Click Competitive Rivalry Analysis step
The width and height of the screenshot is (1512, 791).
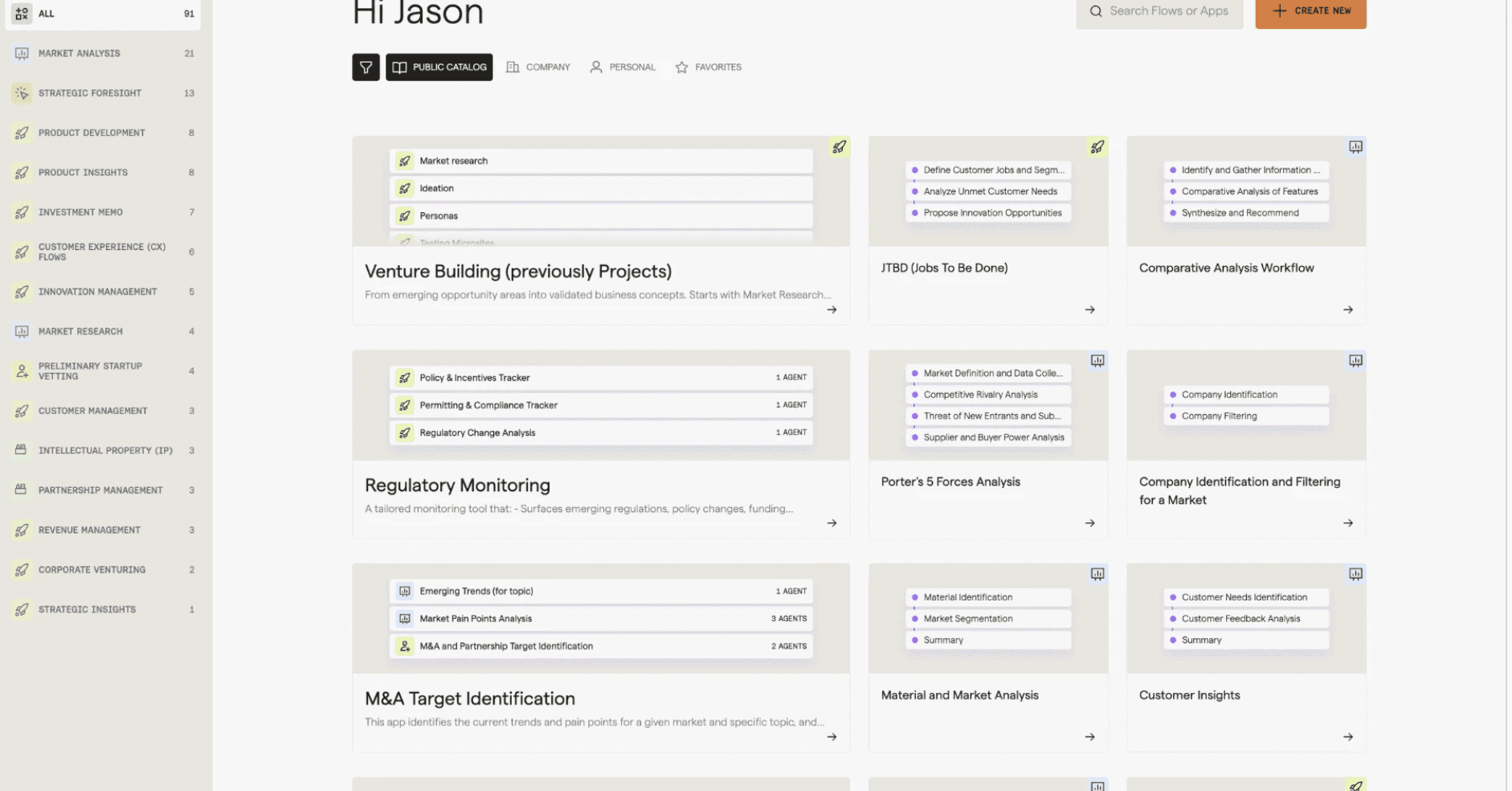tap(988, 395)
